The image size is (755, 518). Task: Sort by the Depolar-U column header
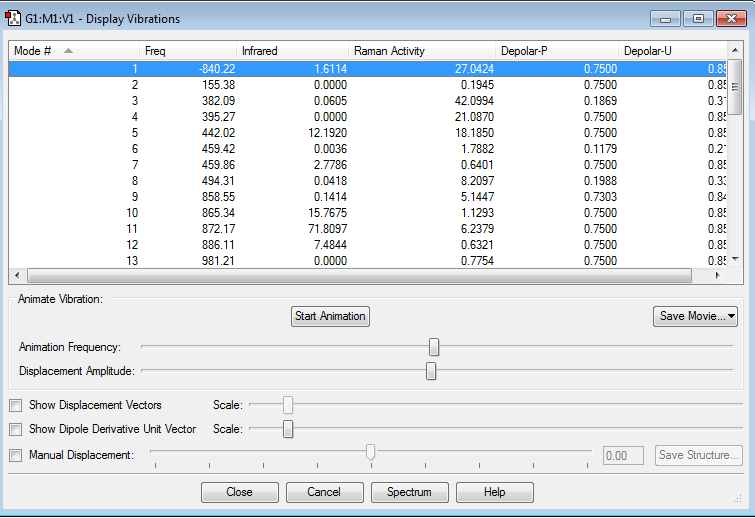[x=672, y=51]
